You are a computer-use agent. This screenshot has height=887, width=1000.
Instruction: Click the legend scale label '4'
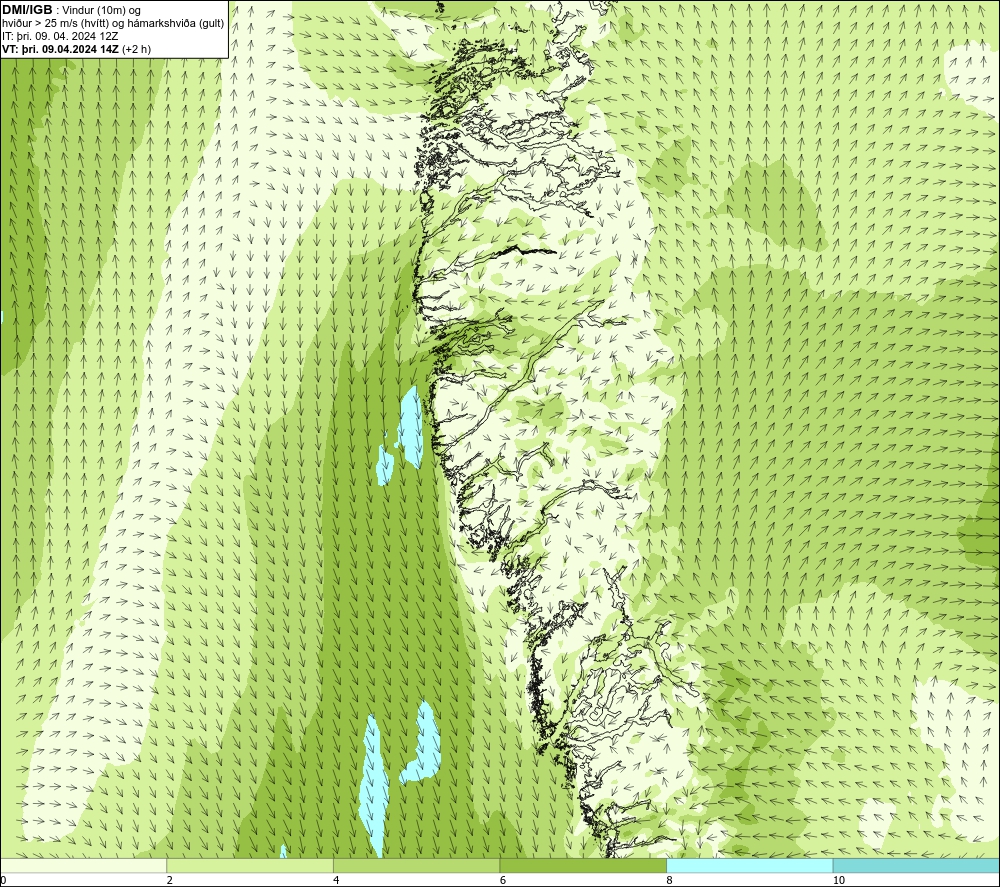pos(336,880)
